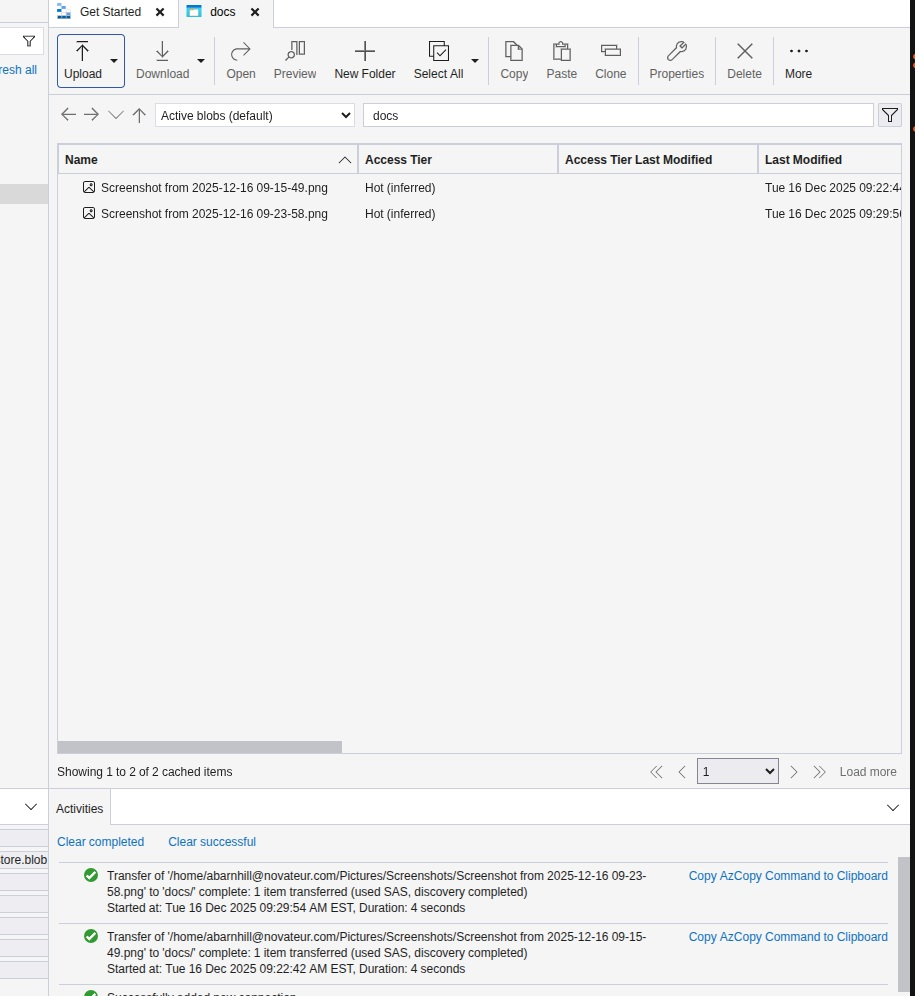This screenshot has width=915, height=996.
Task: Click Tue 16 Dec 2025 09:29 modified cell
Action: tap(832, 214)
